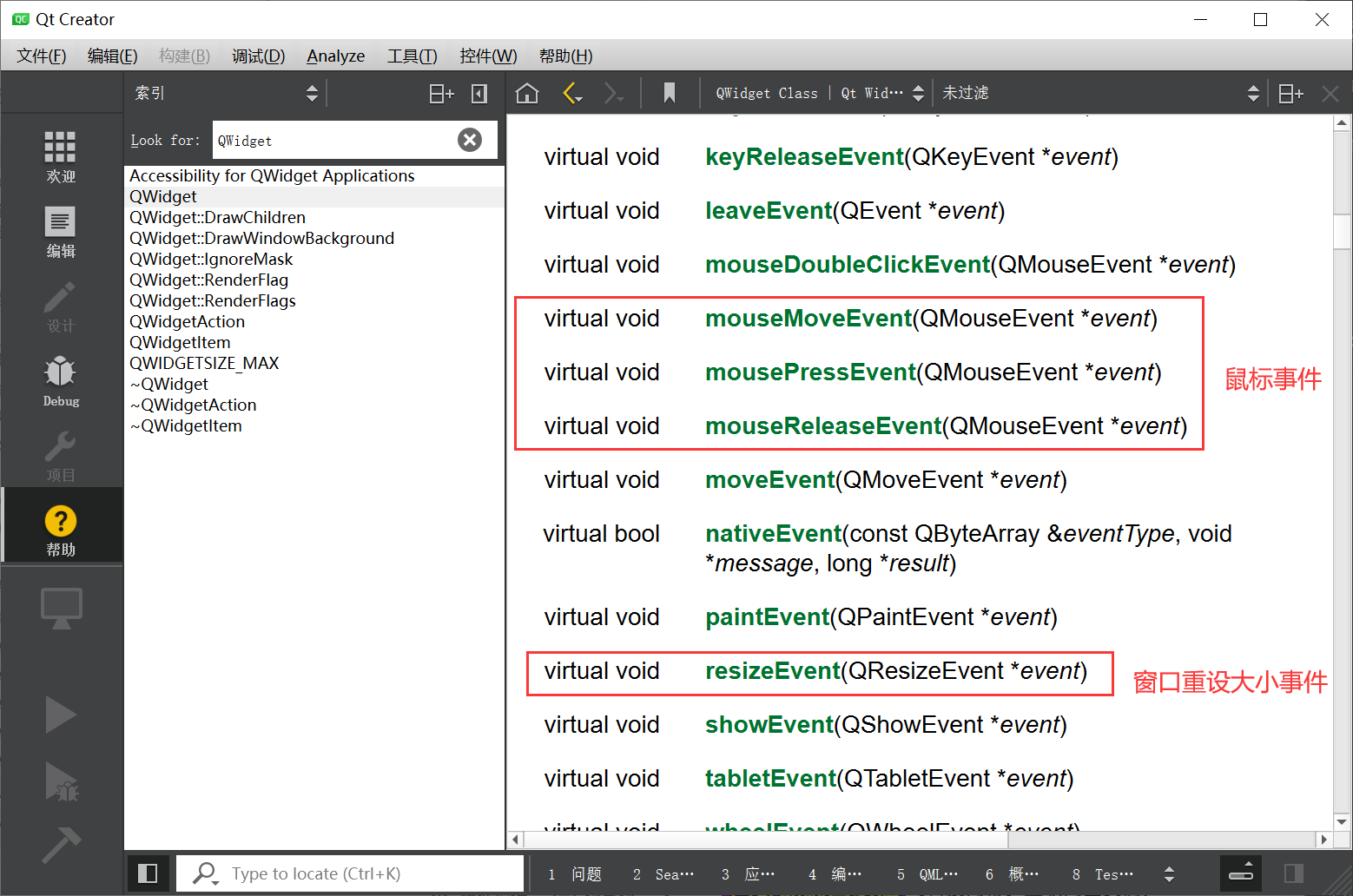Switch to 编辑 edit mode

click(x=61, y=232)
